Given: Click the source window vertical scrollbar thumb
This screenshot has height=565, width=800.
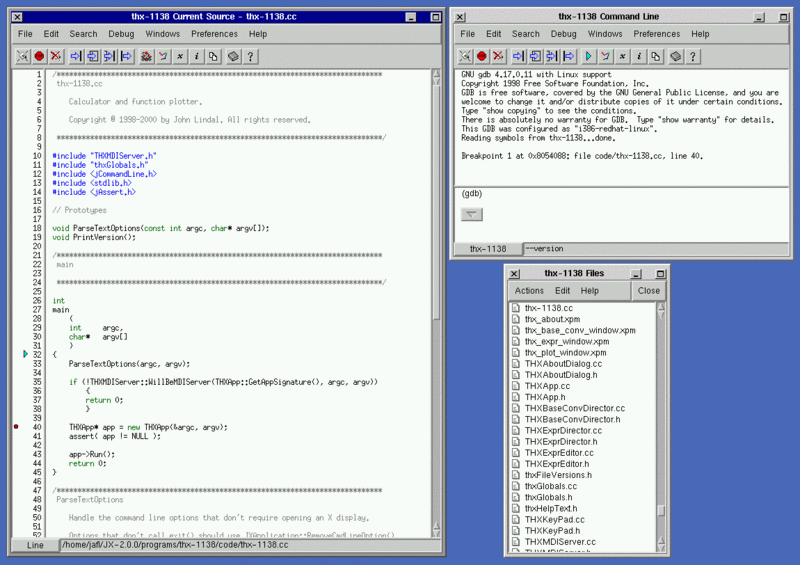Looking at the screenshot, I should coord(436,204).
